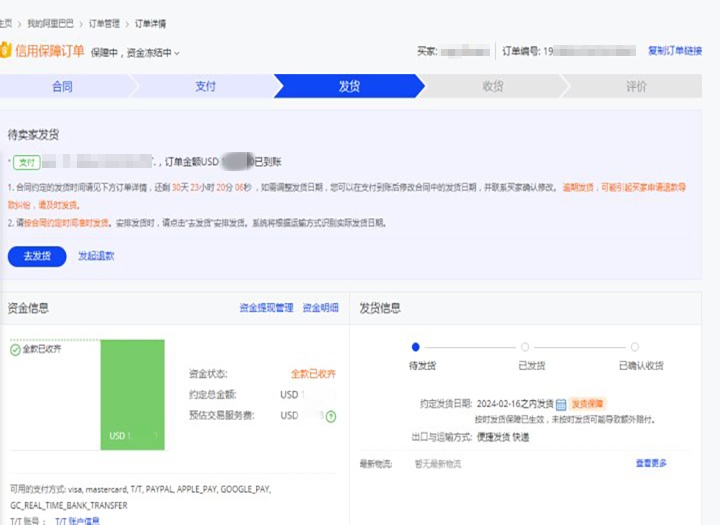
Task: Select the 合同 progress step
Action: [x=62, y=86]
